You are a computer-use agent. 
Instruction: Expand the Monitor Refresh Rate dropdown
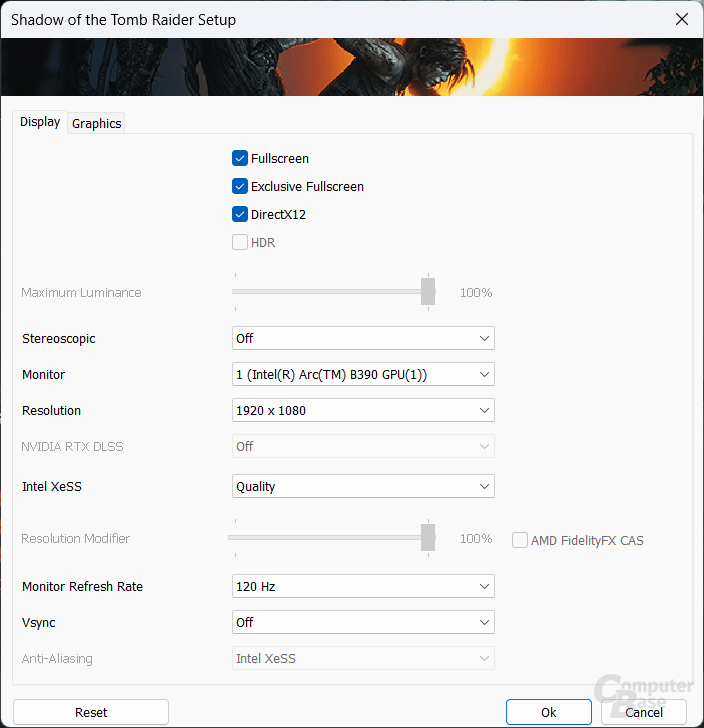coord(363,587)
